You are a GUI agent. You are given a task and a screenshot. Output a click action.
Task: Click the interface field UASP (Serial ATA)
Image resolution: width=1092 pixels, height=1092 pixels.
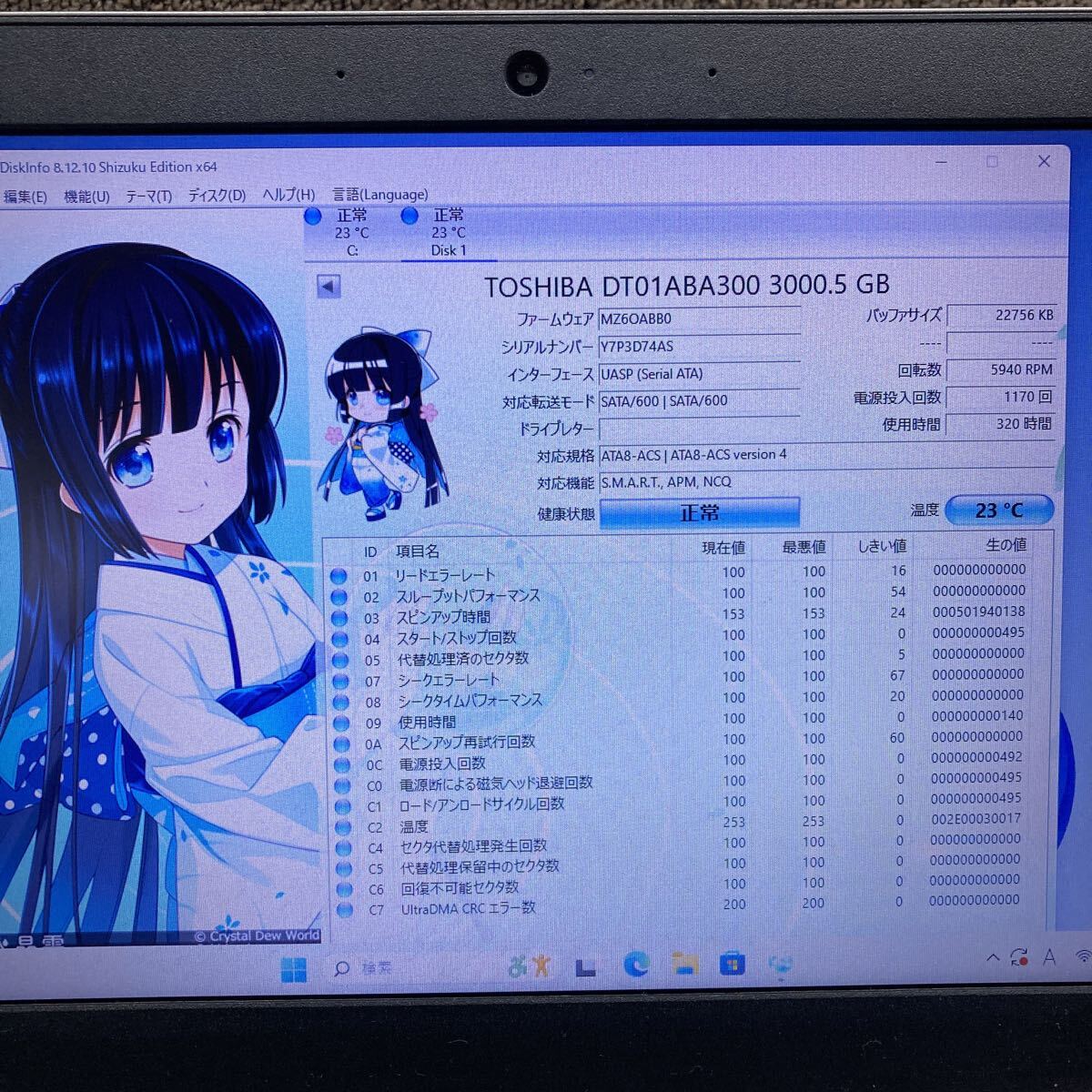click(x=699, y=373)
